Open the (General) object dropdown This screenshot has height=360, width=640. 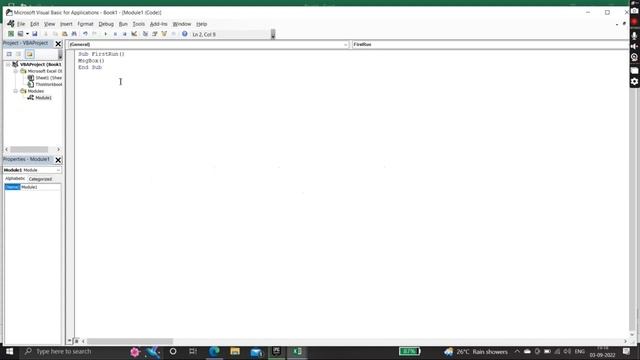click(208, 44)
